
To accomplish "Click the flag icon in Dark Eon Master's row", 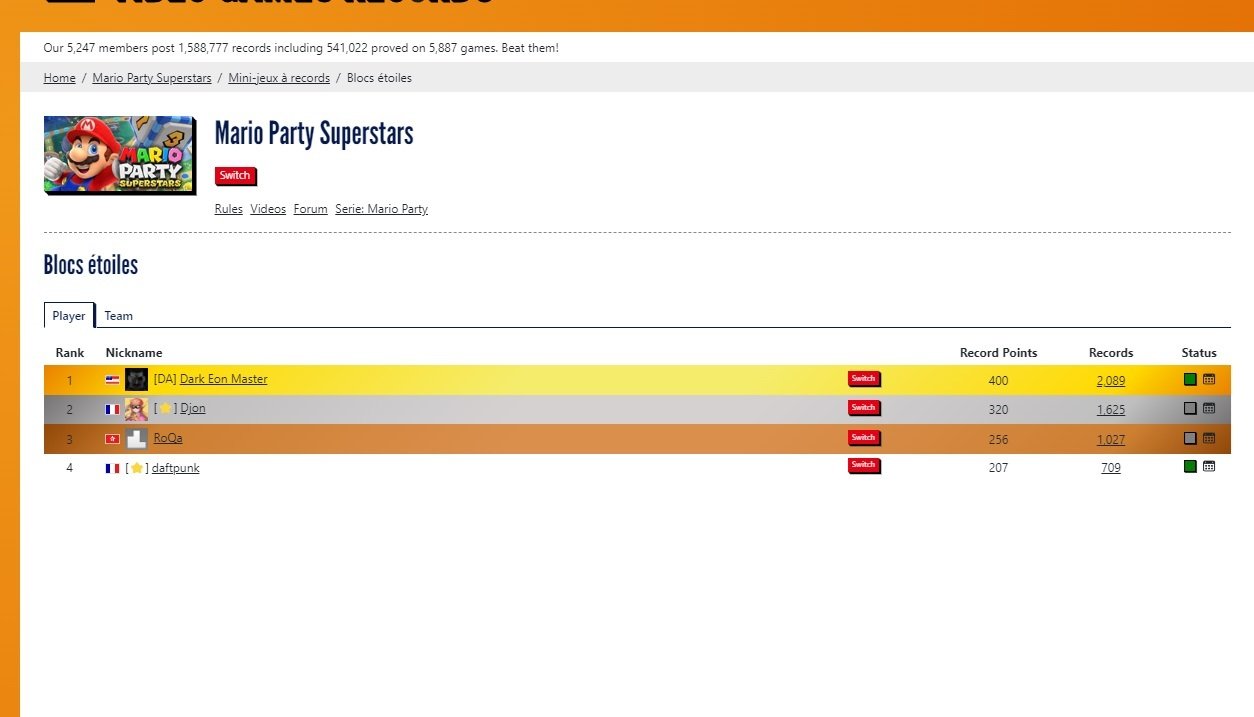I will click(113, 380).
